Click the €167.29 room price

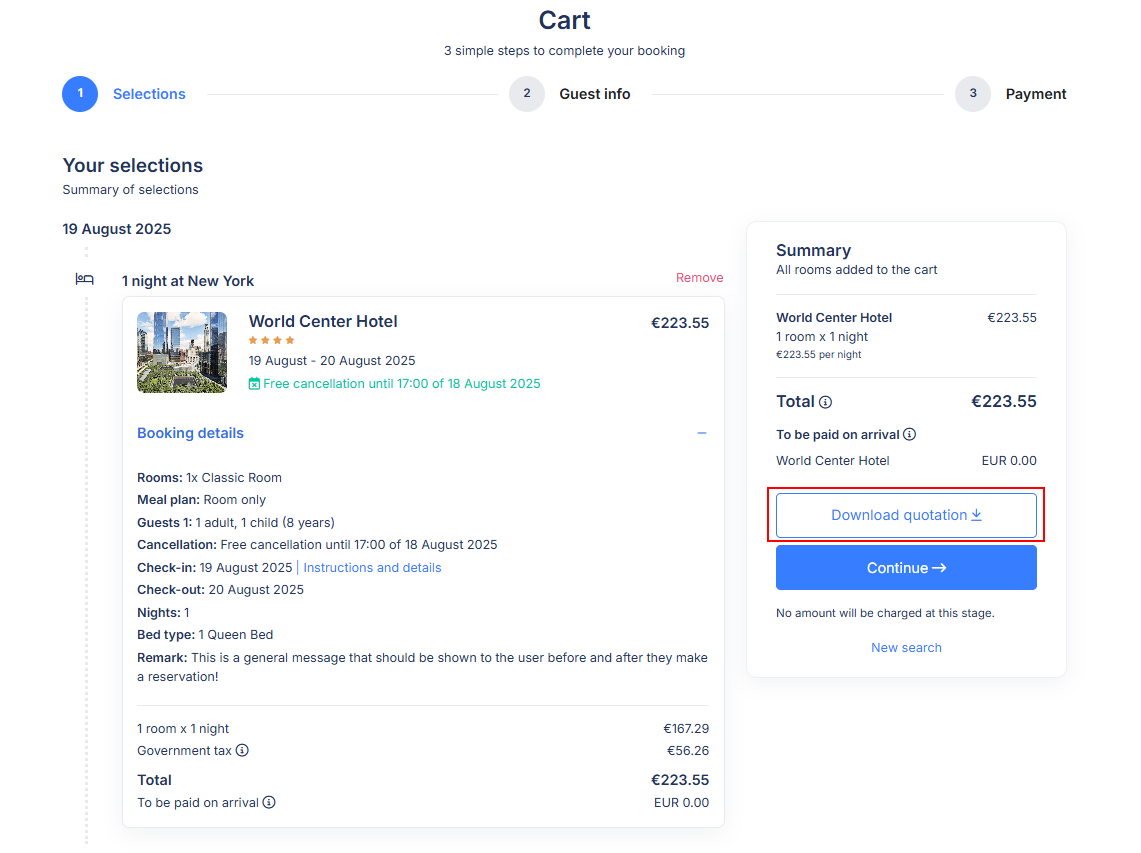(x=686, y=729)
